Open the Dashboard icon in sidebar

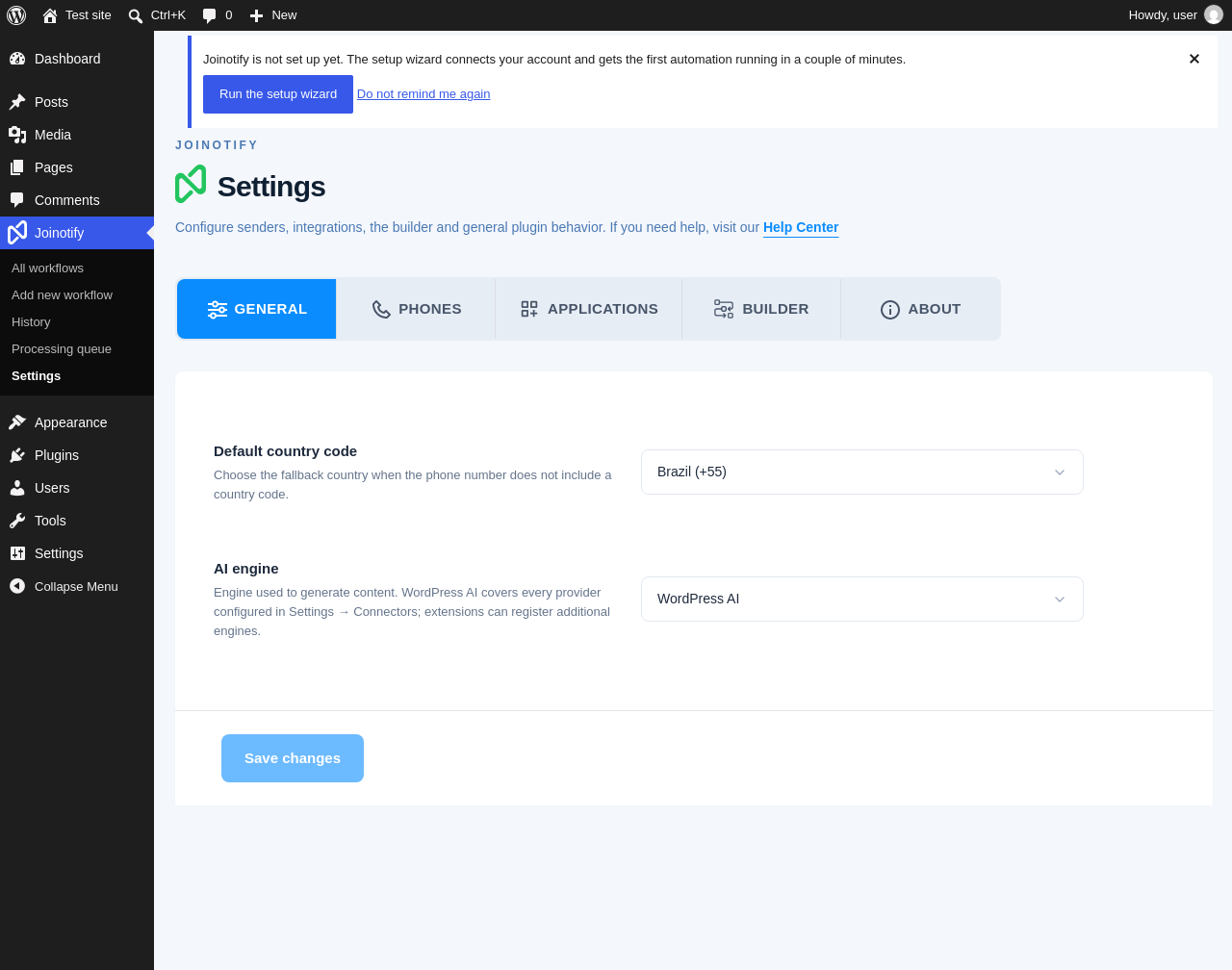click(x=17, y=59)
